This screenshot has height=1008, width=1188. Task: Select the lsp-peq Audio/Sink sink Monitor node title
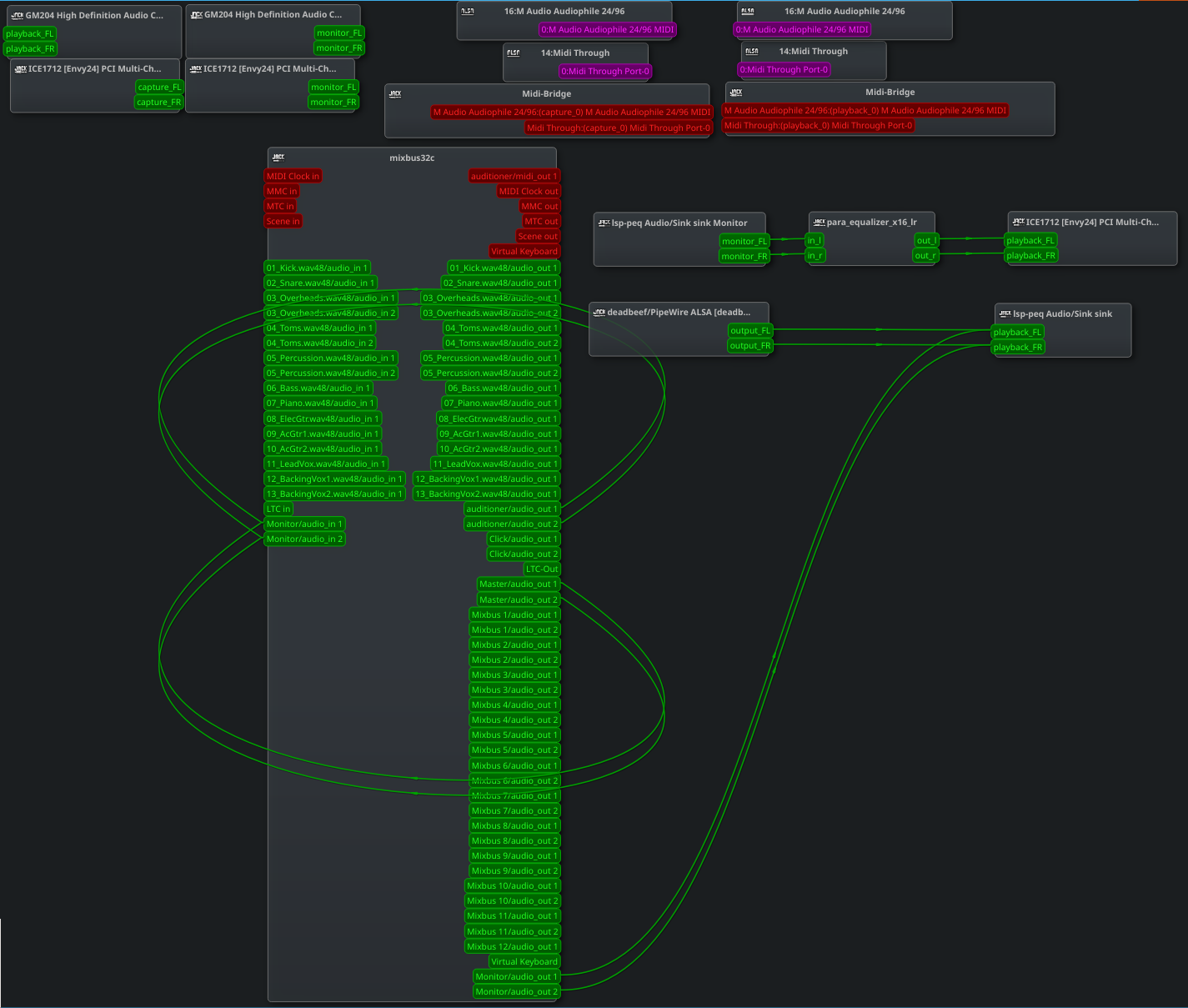click(x=679, y=223)
